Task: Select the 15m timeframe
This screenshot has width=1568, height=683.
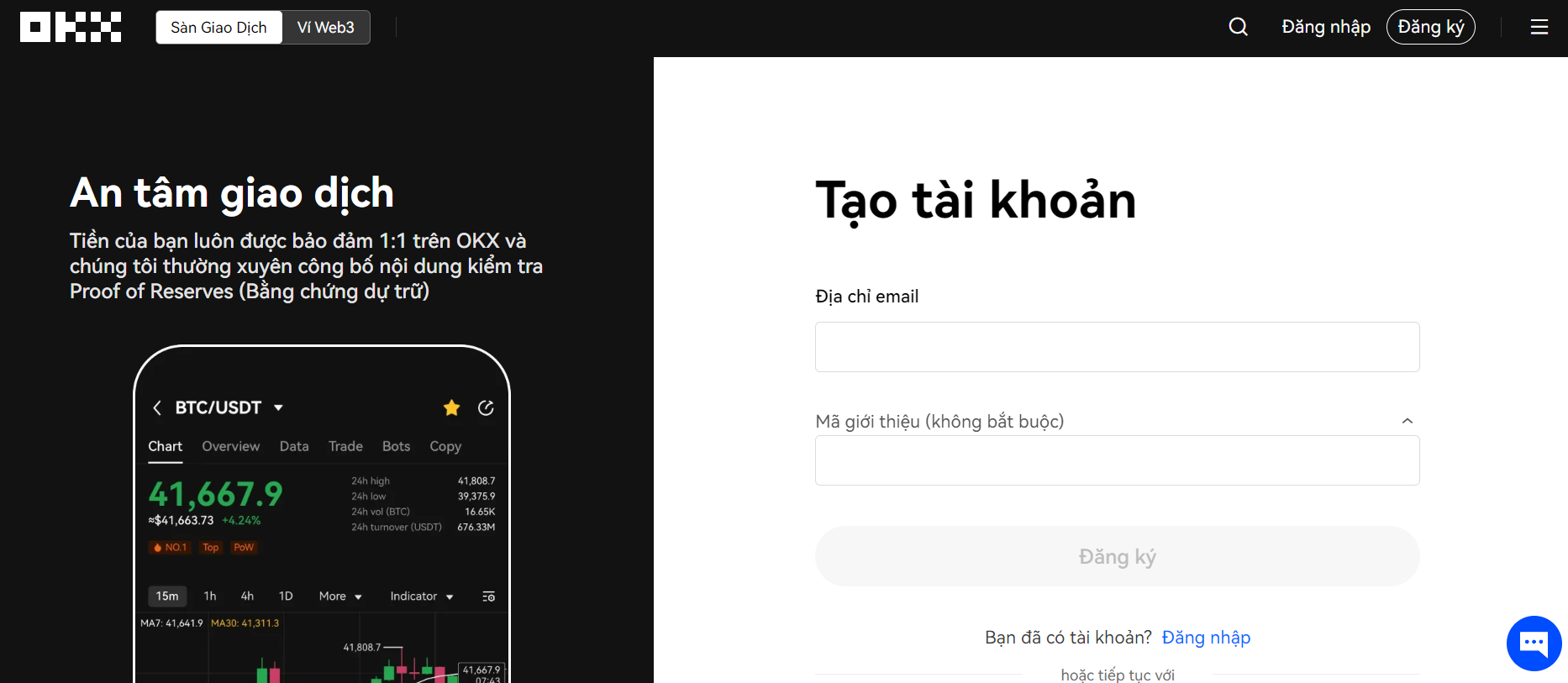Action: coord(167,596)
